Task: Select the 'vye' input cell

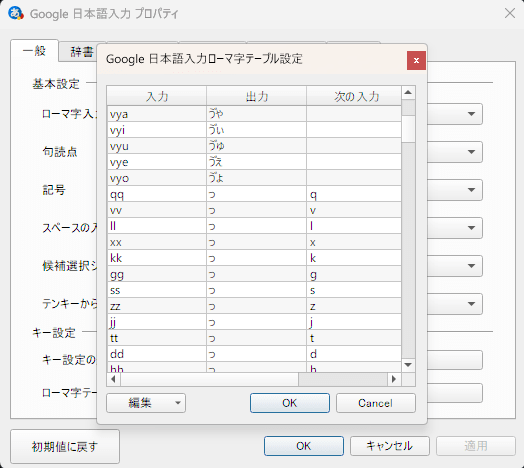Action: [x=157, y=162]
